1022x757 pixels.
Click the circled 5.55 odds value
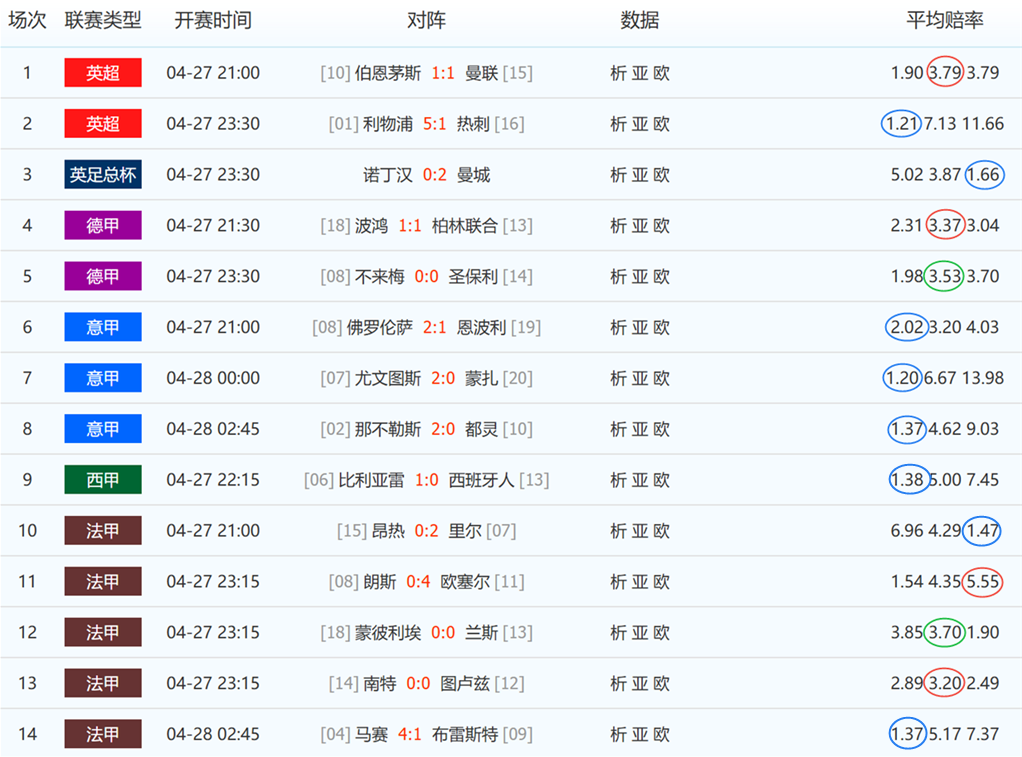click(983, 581)
